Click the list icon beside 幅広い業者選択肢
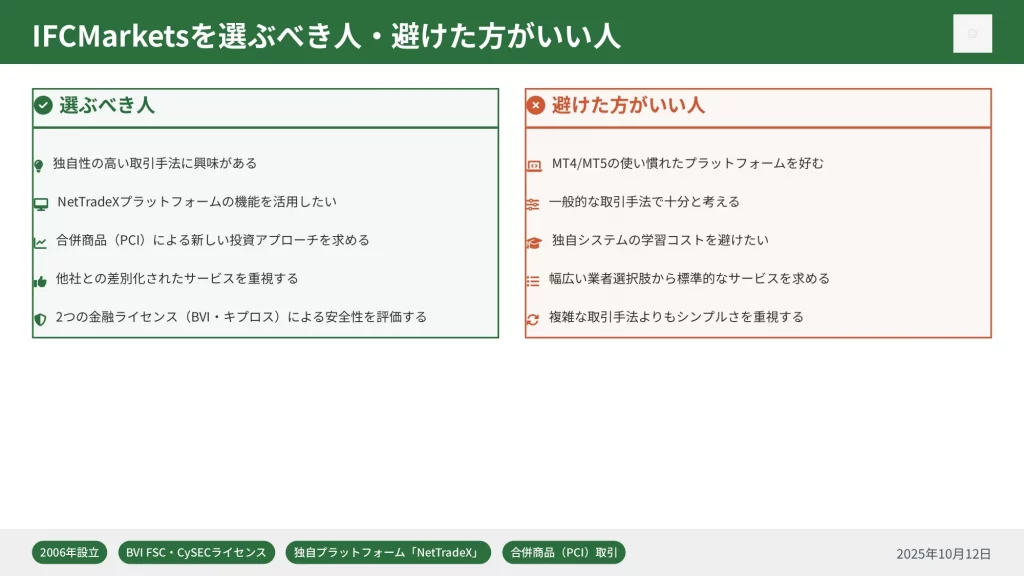1024x576 pixels. click(x=532, y=281)
